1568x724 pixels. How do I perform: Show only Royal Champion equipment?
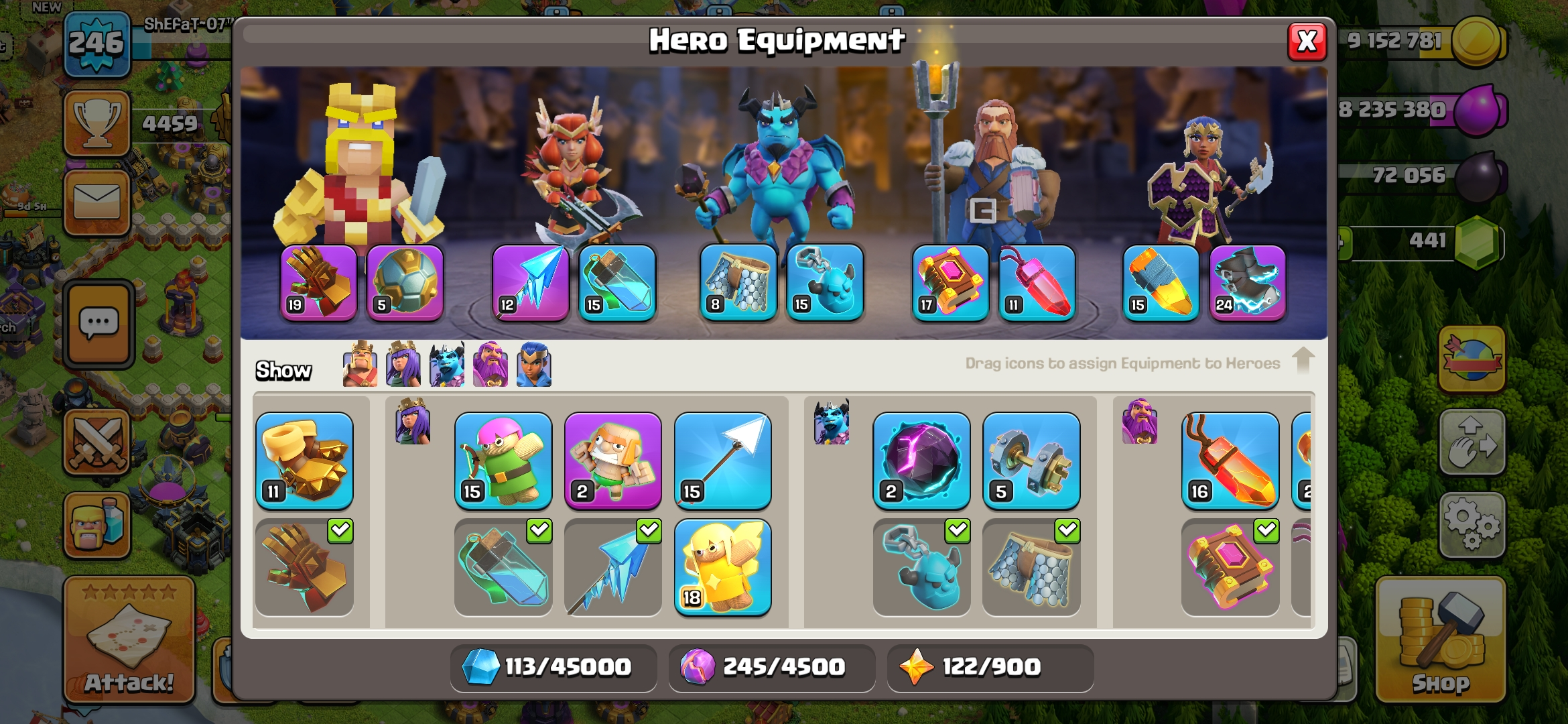point(534,364)
